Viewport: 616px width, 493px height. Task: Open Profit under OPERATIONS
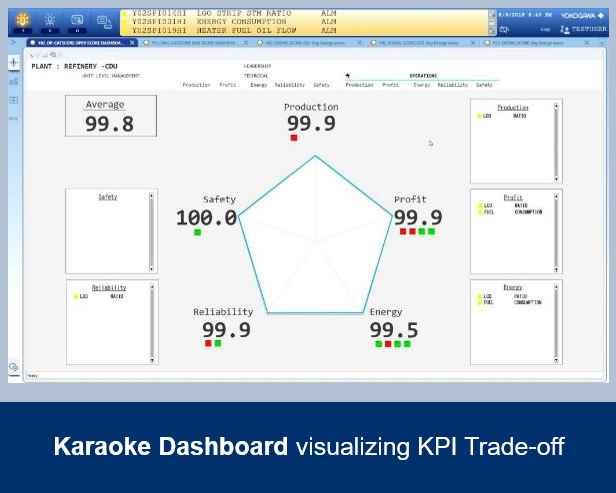coord(390,85)
